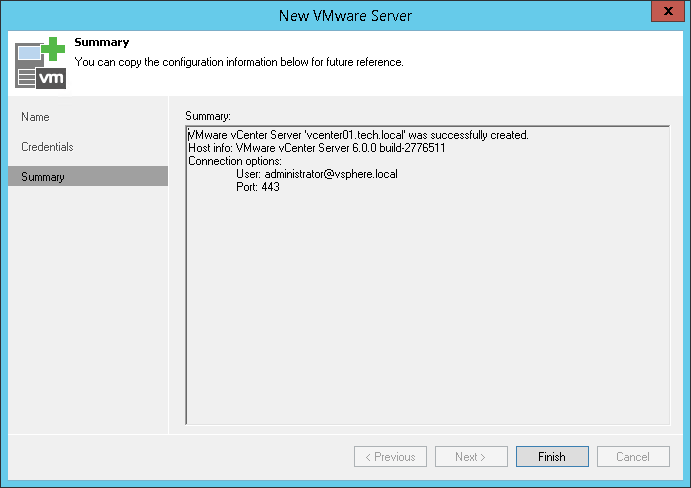Go to the Name wizard step
The image size is (691, 488).
click(x=35, y=117)
